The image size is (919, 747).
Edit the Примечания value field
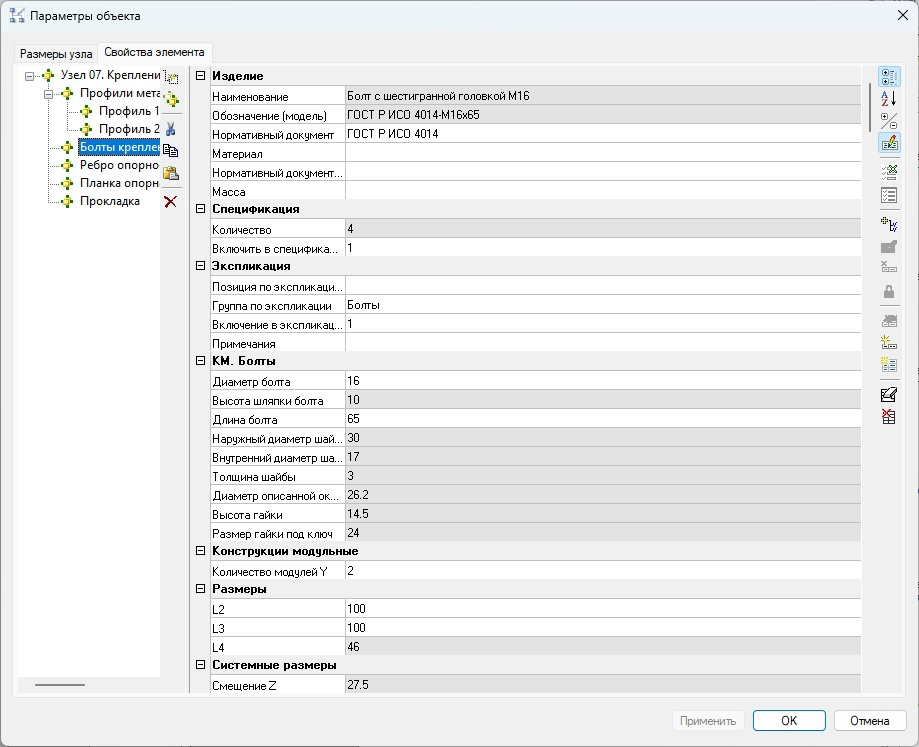(603, 343)
